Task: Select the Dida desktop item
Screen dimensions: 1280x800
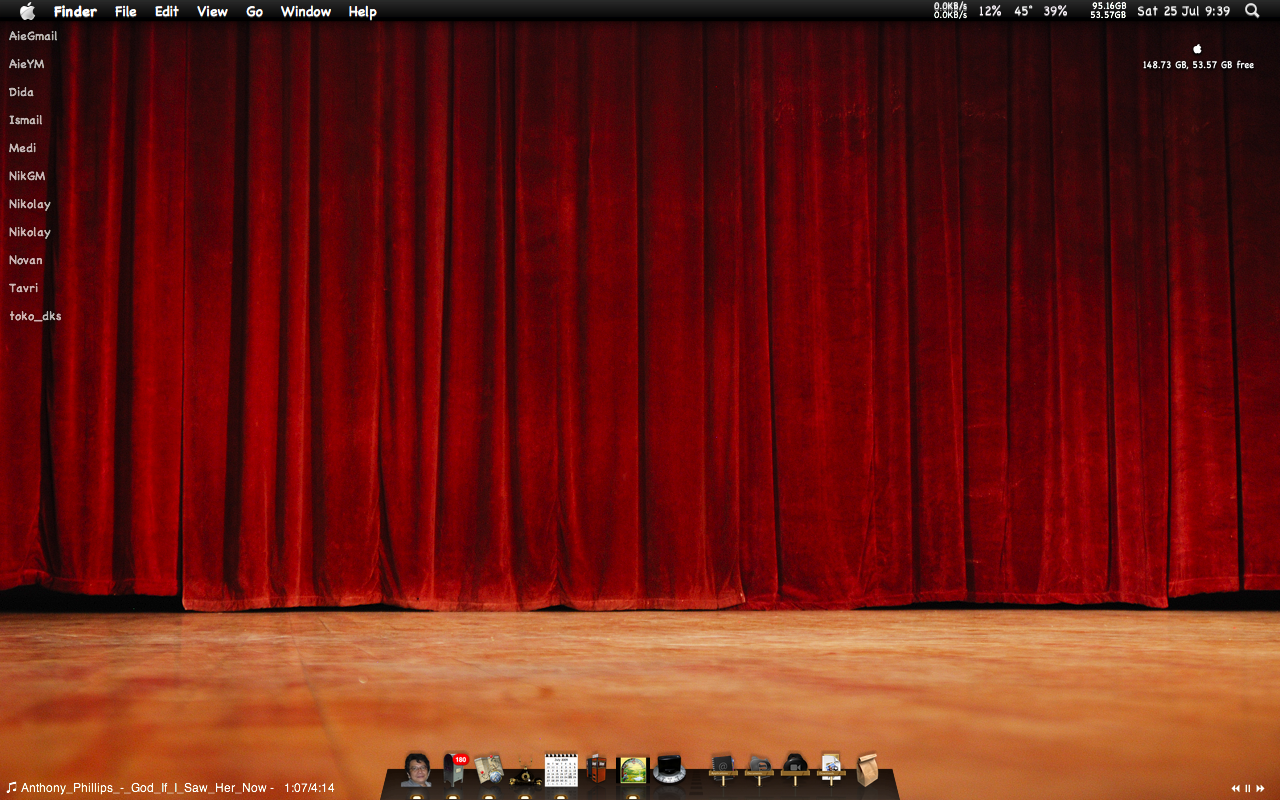Action: 21,92
